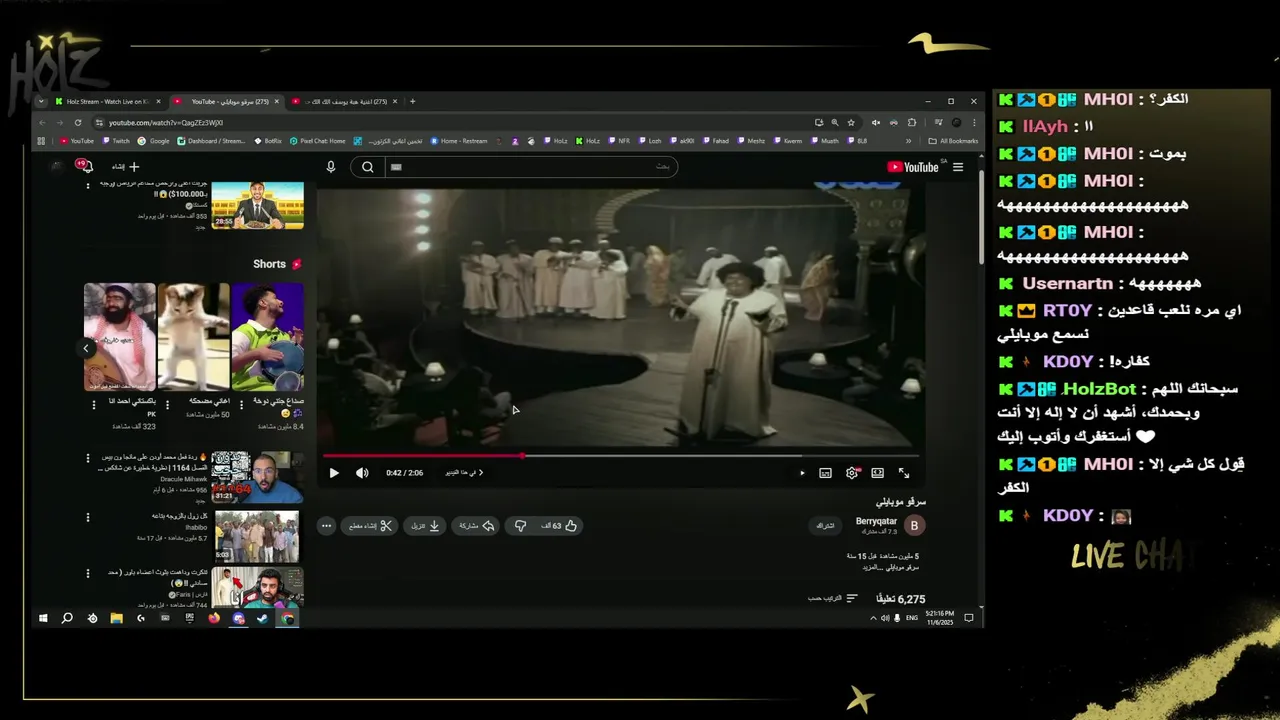
Task: Open the Windows Start menu
Action: tap(43, 618)
